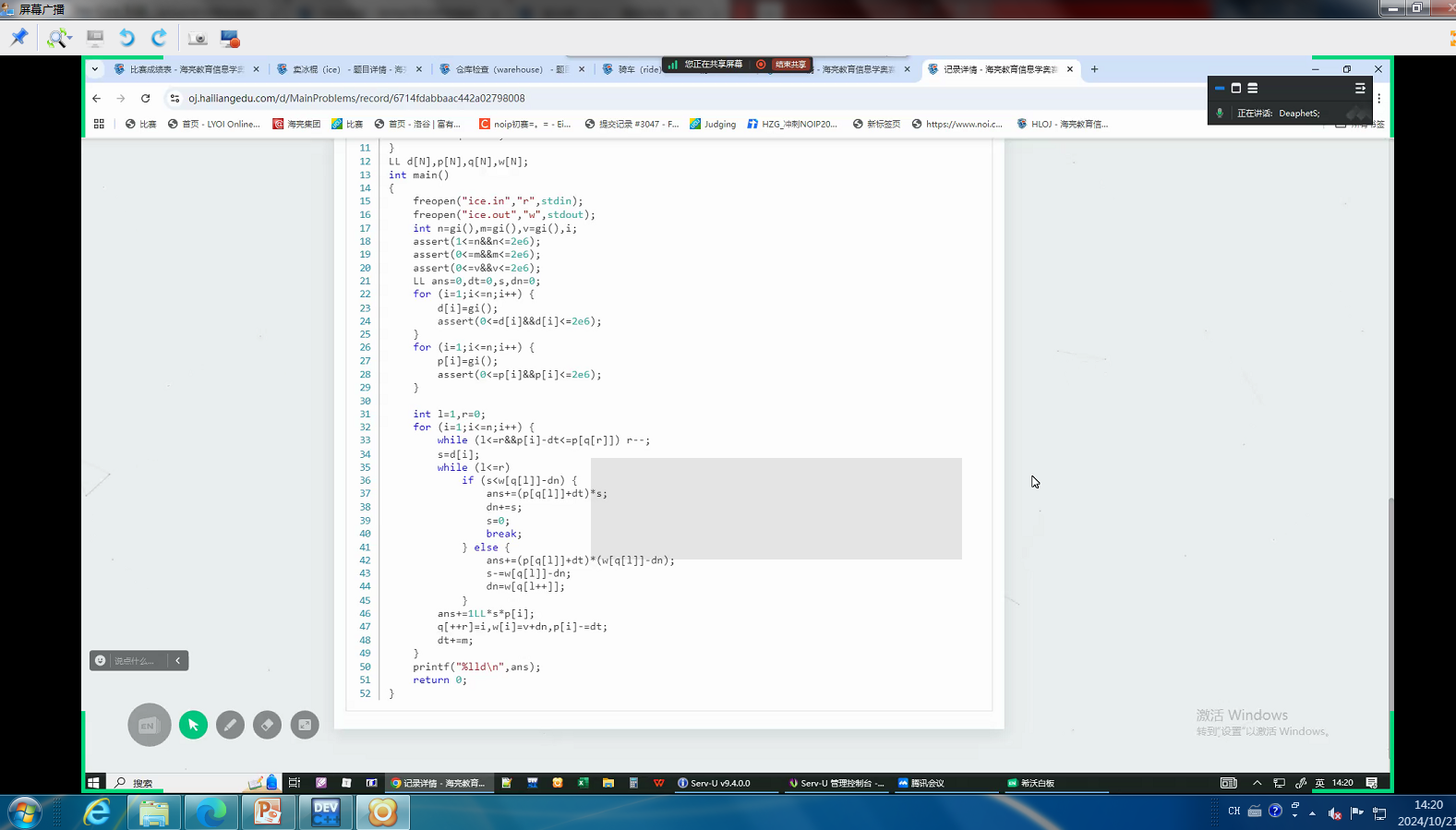Click the rotate left arrow icon
Image resolution: width=1456 pixels, height=830 pixels.
pos(126,38)
